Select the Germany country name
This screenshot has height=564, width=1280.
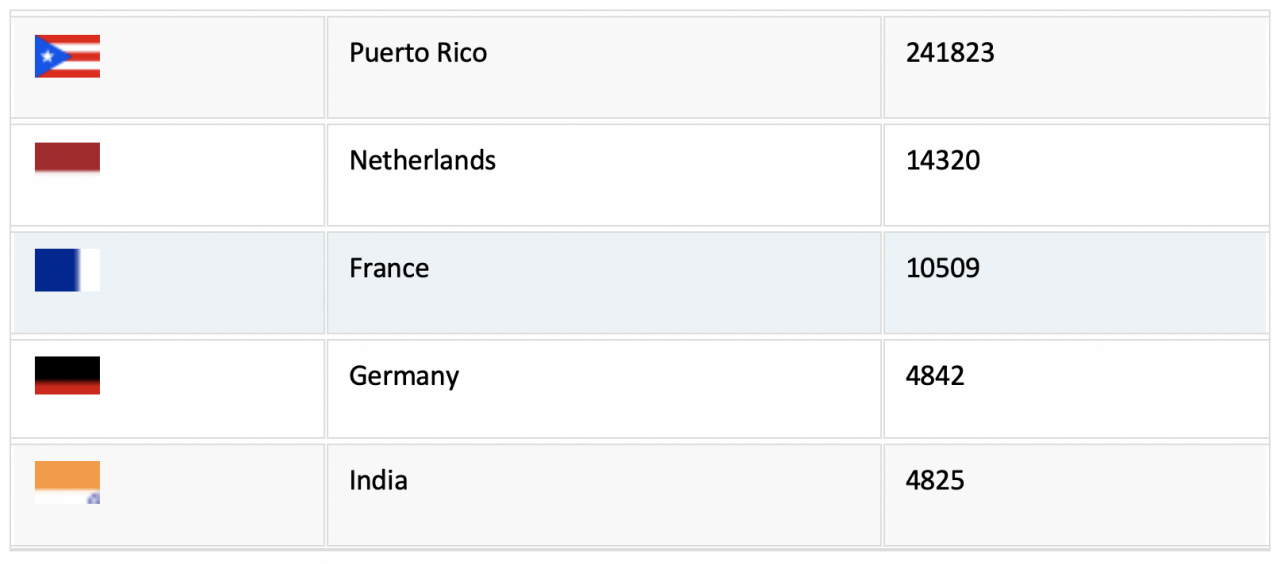point(404,377)
